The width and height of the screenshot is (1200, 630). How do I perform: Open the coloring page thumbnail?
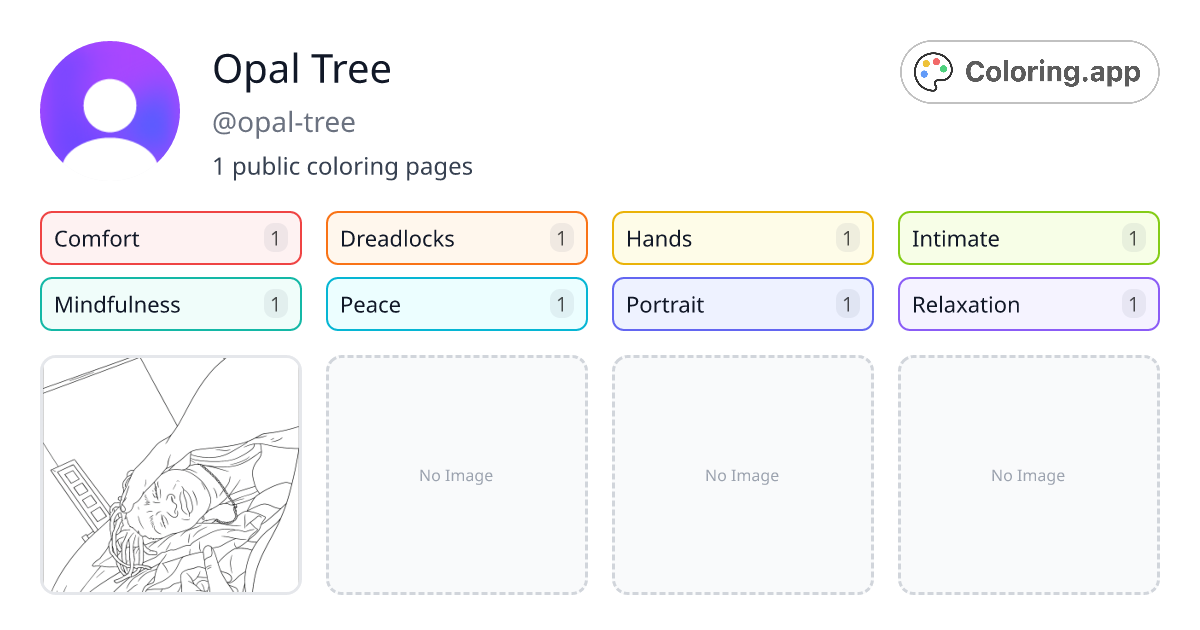click(170, 475)
